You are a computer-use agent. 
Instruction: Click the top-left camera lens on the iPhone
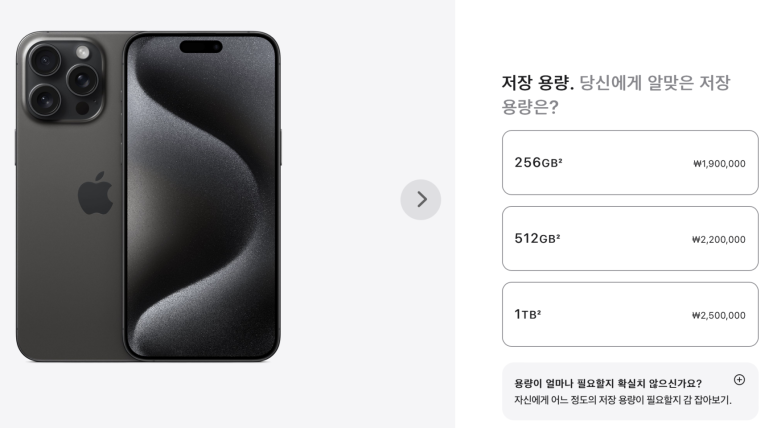45,61
